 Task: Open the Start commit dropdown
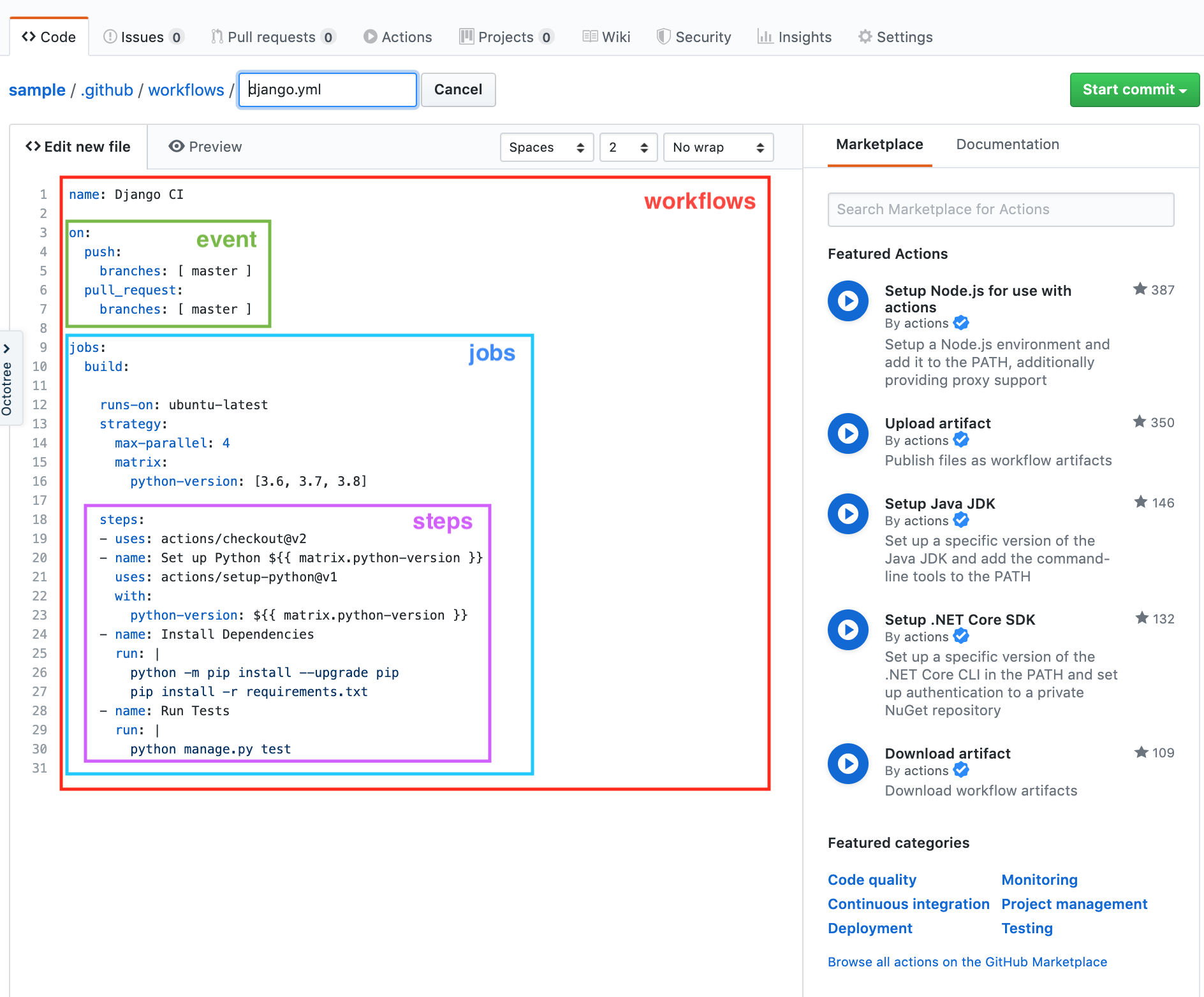click(1134, 90)
